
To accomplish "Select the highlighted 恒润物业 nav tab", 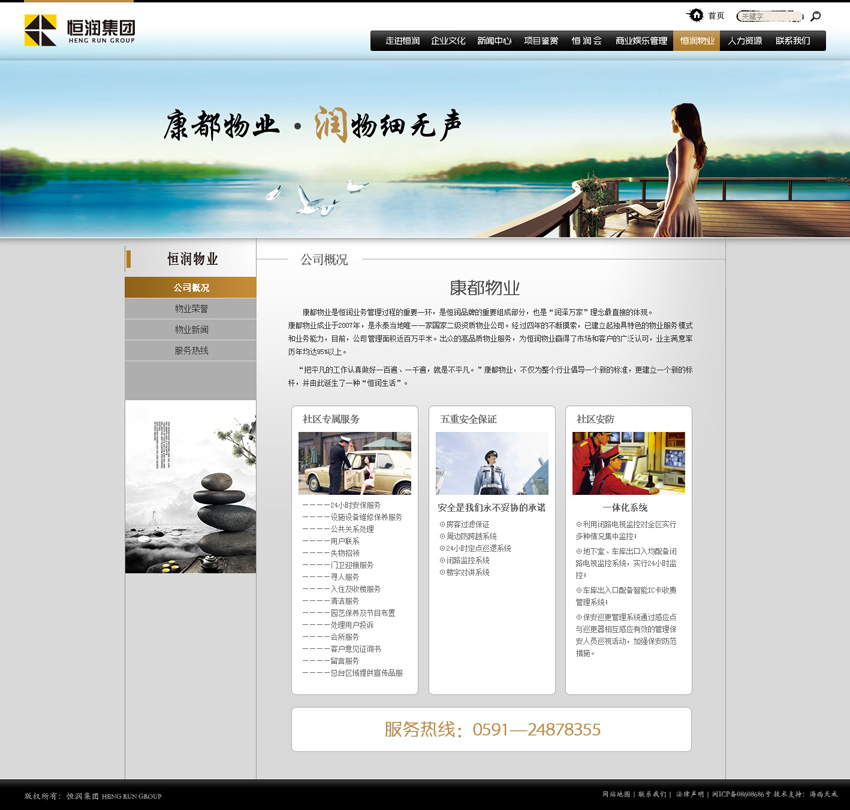I will pyautogui.click(x=697, y=41).
